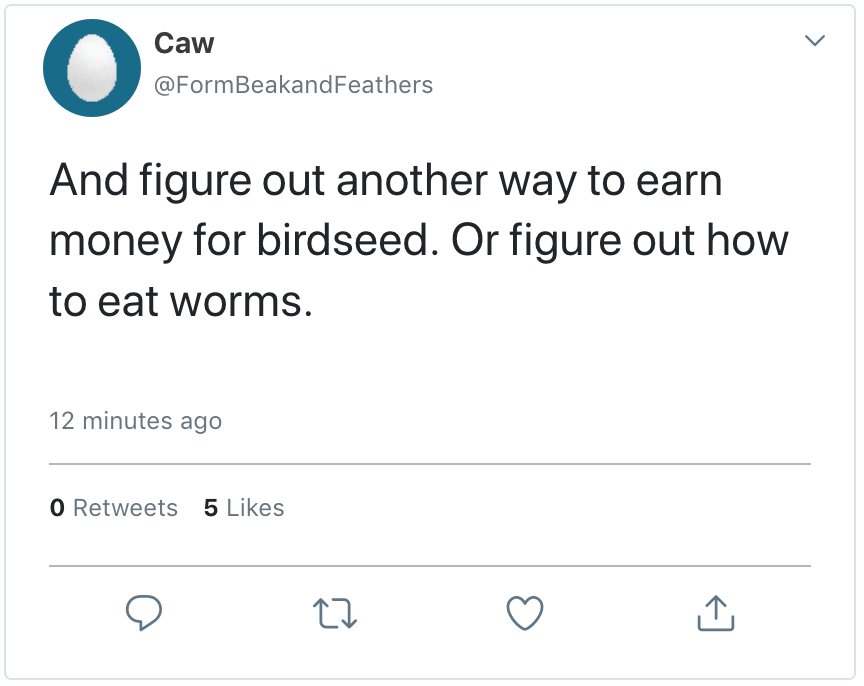The width and height of the screenshot is (864, 686).
Task: Click the retweet count number 0
Action: pos(57,508)
